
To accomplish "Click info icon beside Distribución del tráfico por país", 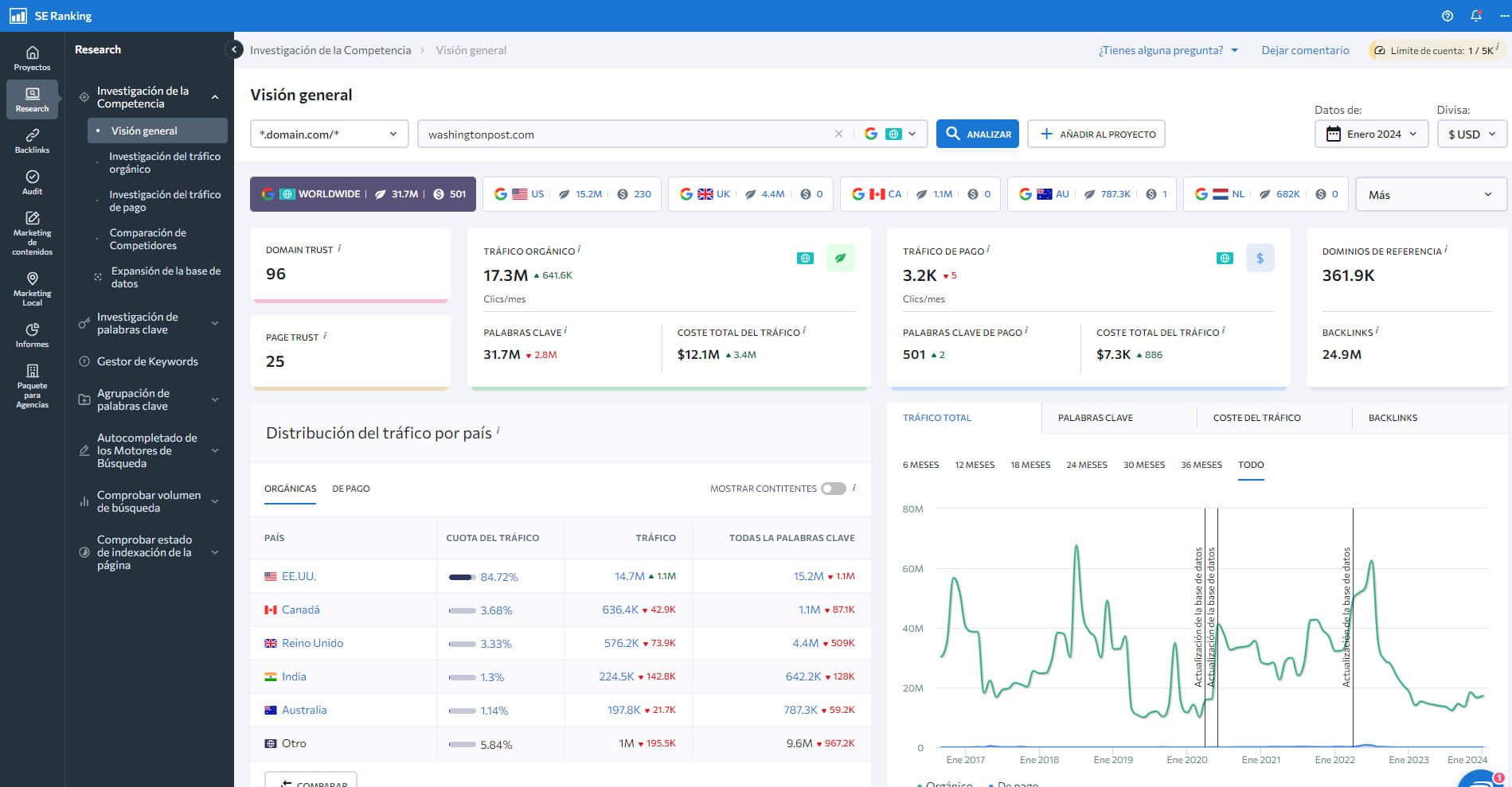I will (x=498, y=431).
